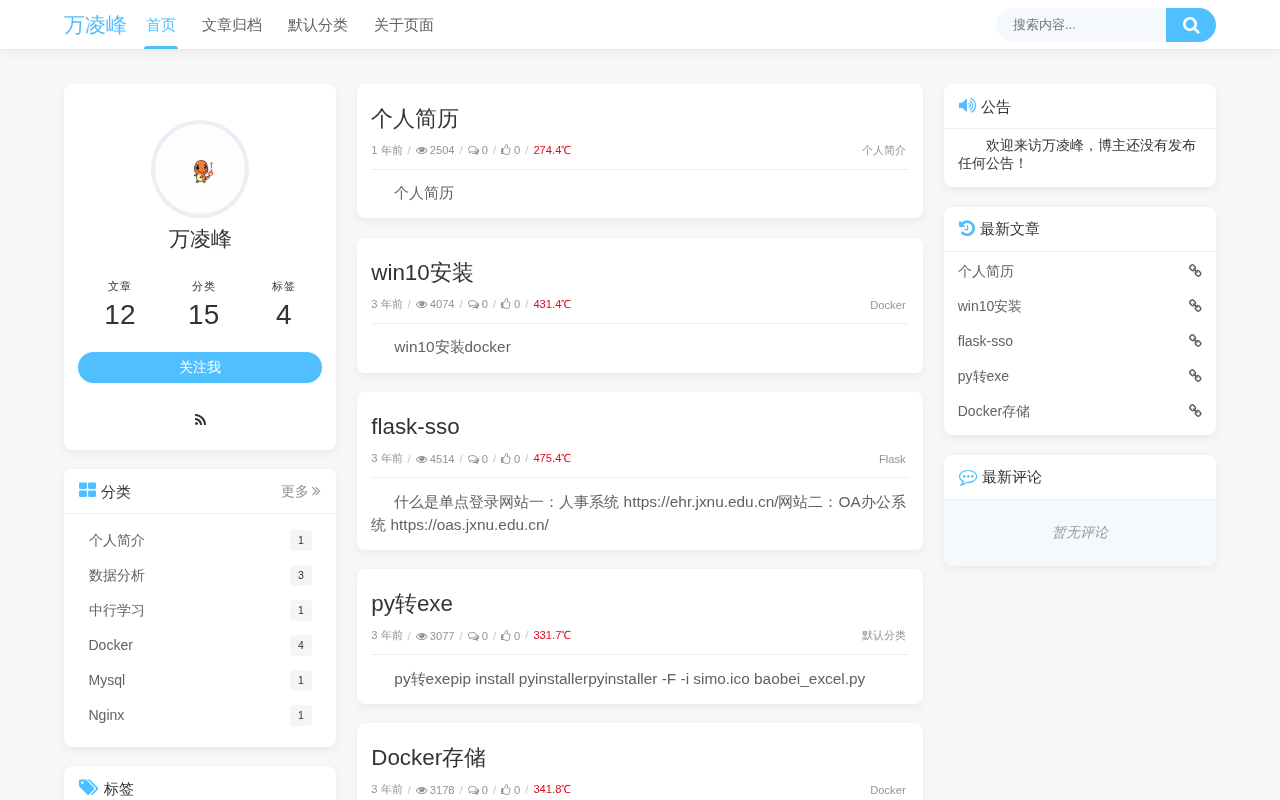Open the py转exe article title
This screenshot has width=1280, height=800.
(x=412, y=603)
